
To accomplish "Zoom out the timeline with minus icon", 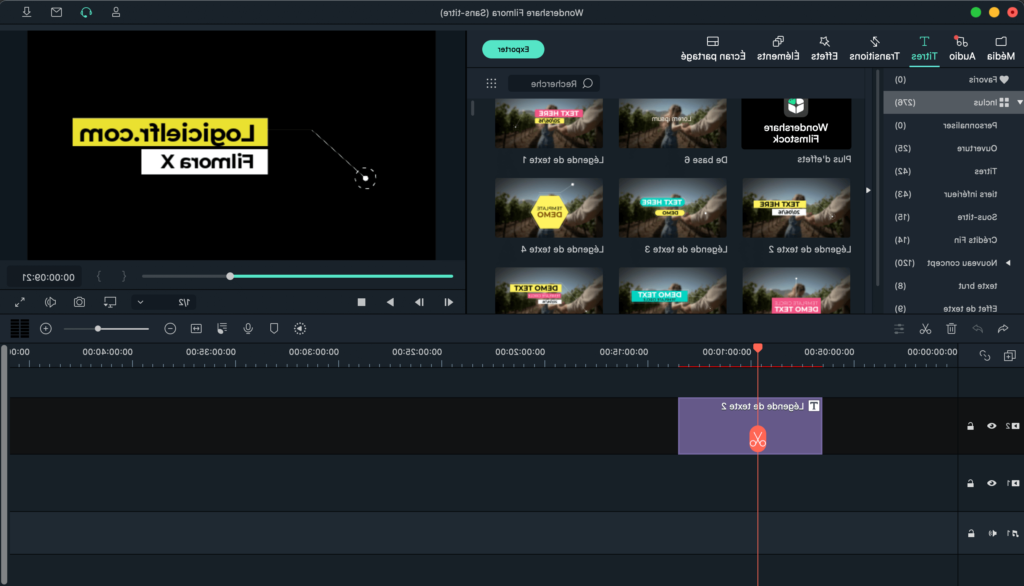I will pos(170,329).
